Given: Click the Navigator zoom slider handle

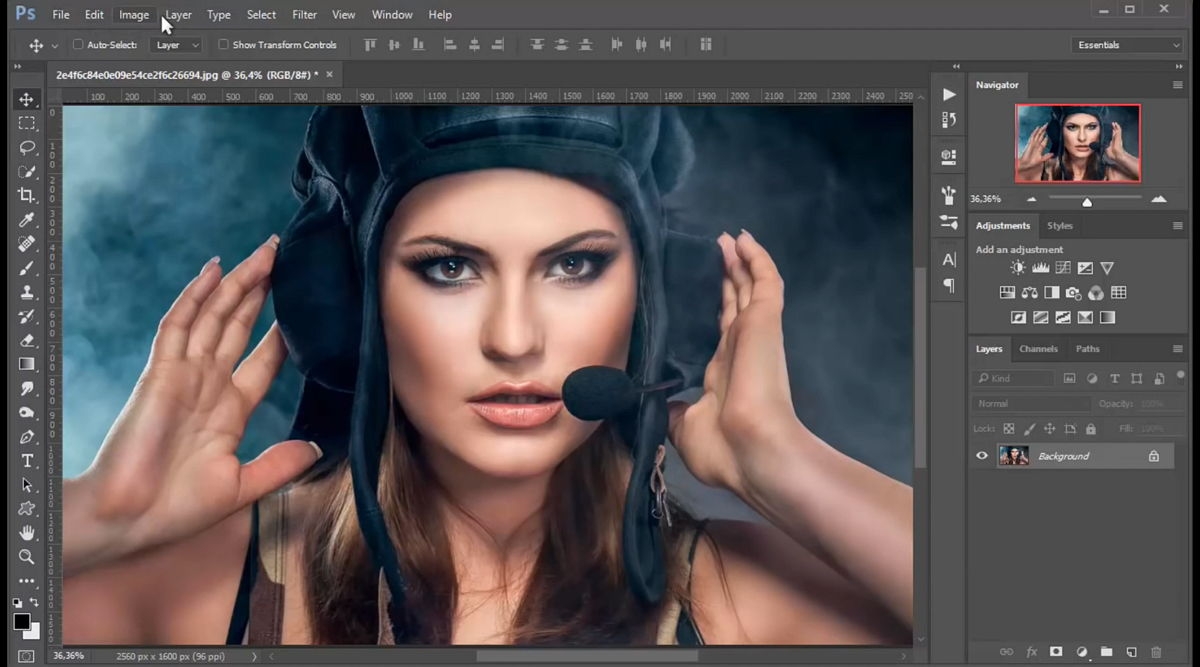Looking at the screenshot, I should [1087, 202].
